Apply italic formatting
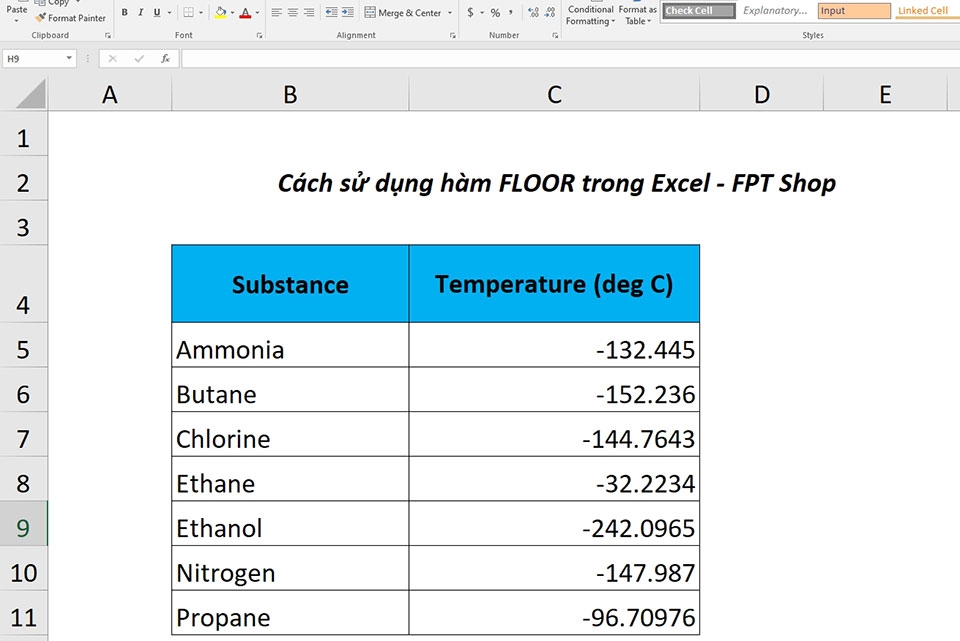 [141, 11]
